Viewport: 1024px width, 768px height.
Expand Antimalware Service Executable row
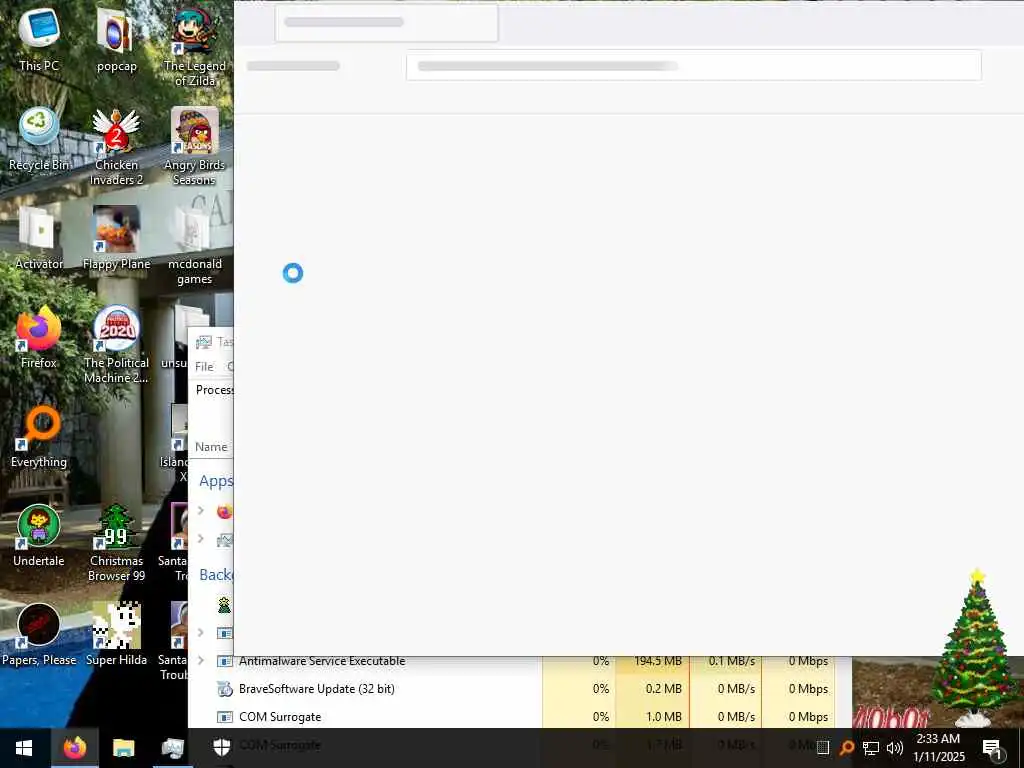point(201,661)
